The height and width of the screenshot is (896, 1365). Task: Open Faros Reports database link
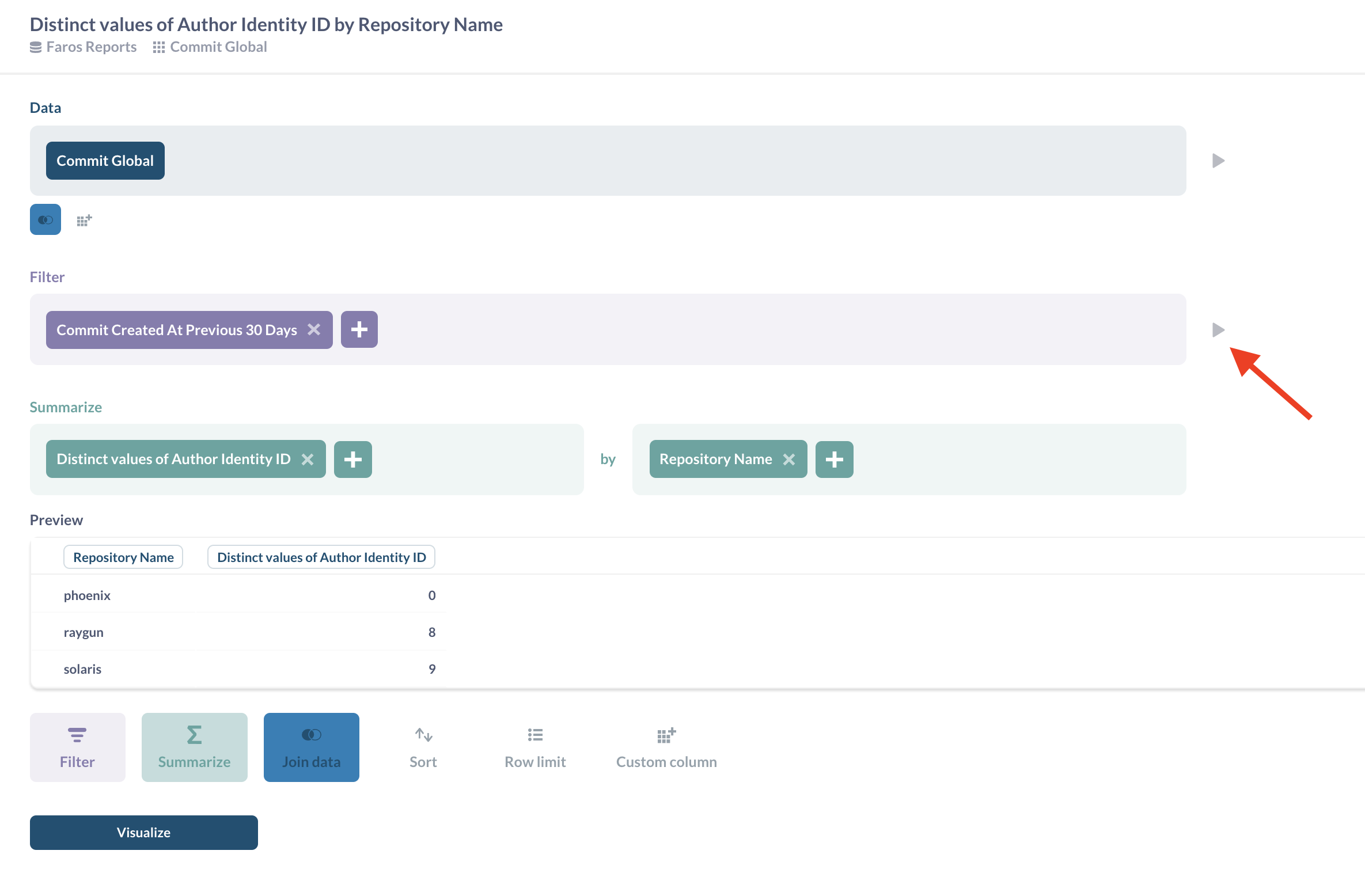point(91,47)
